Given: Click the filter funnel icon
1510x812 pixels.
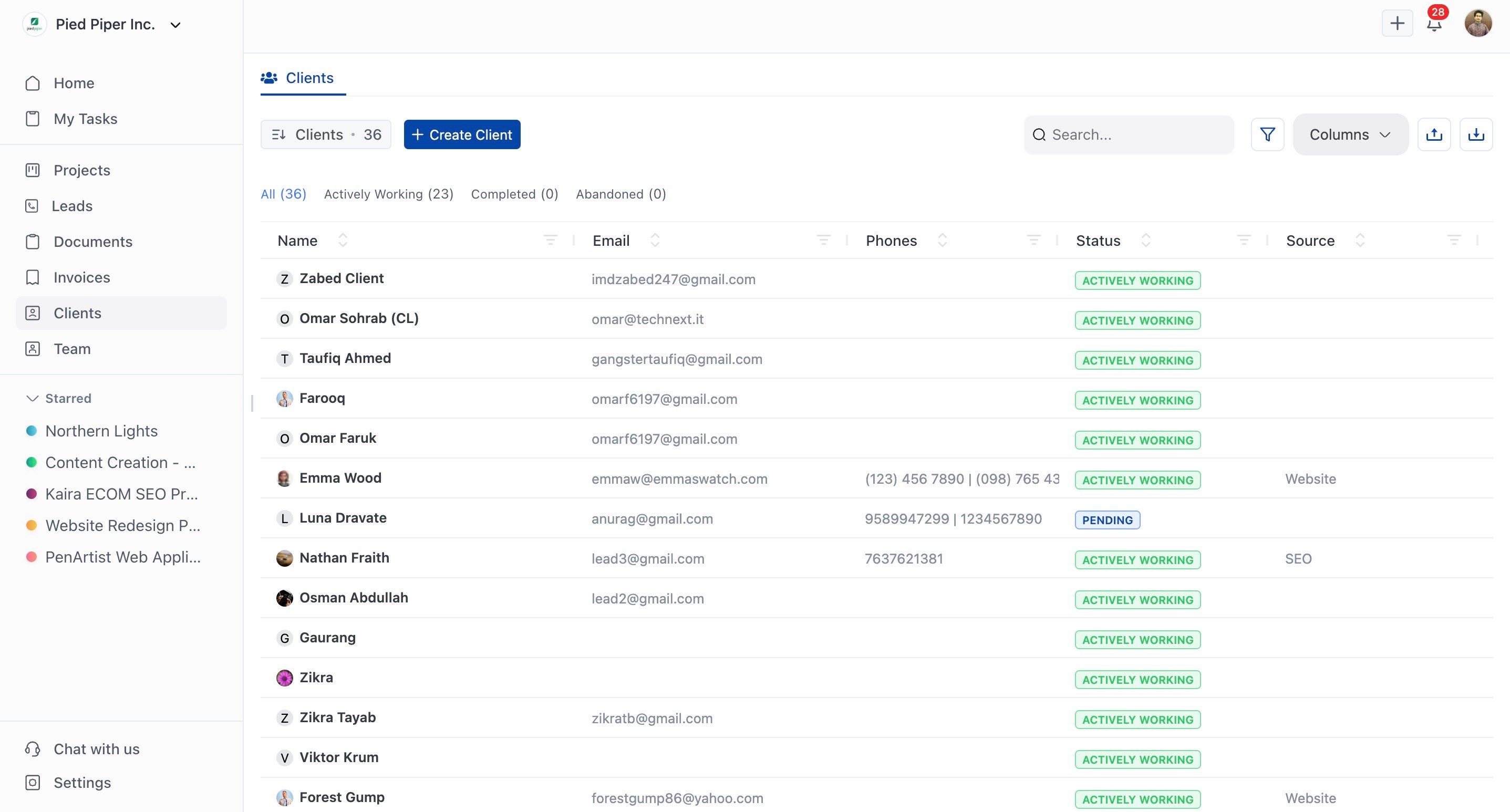Looking at the screenshot, I should (1267, 135).
